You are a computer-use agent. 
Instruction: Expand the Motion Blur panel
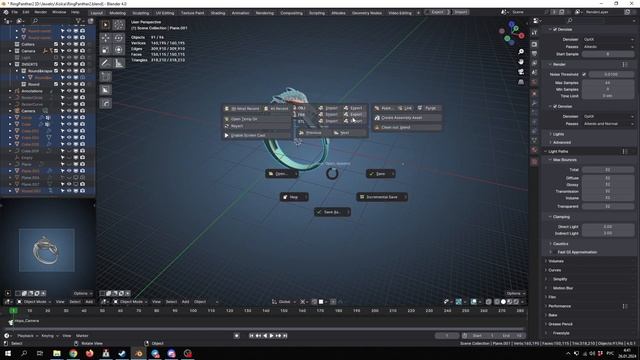click(562, 288)
